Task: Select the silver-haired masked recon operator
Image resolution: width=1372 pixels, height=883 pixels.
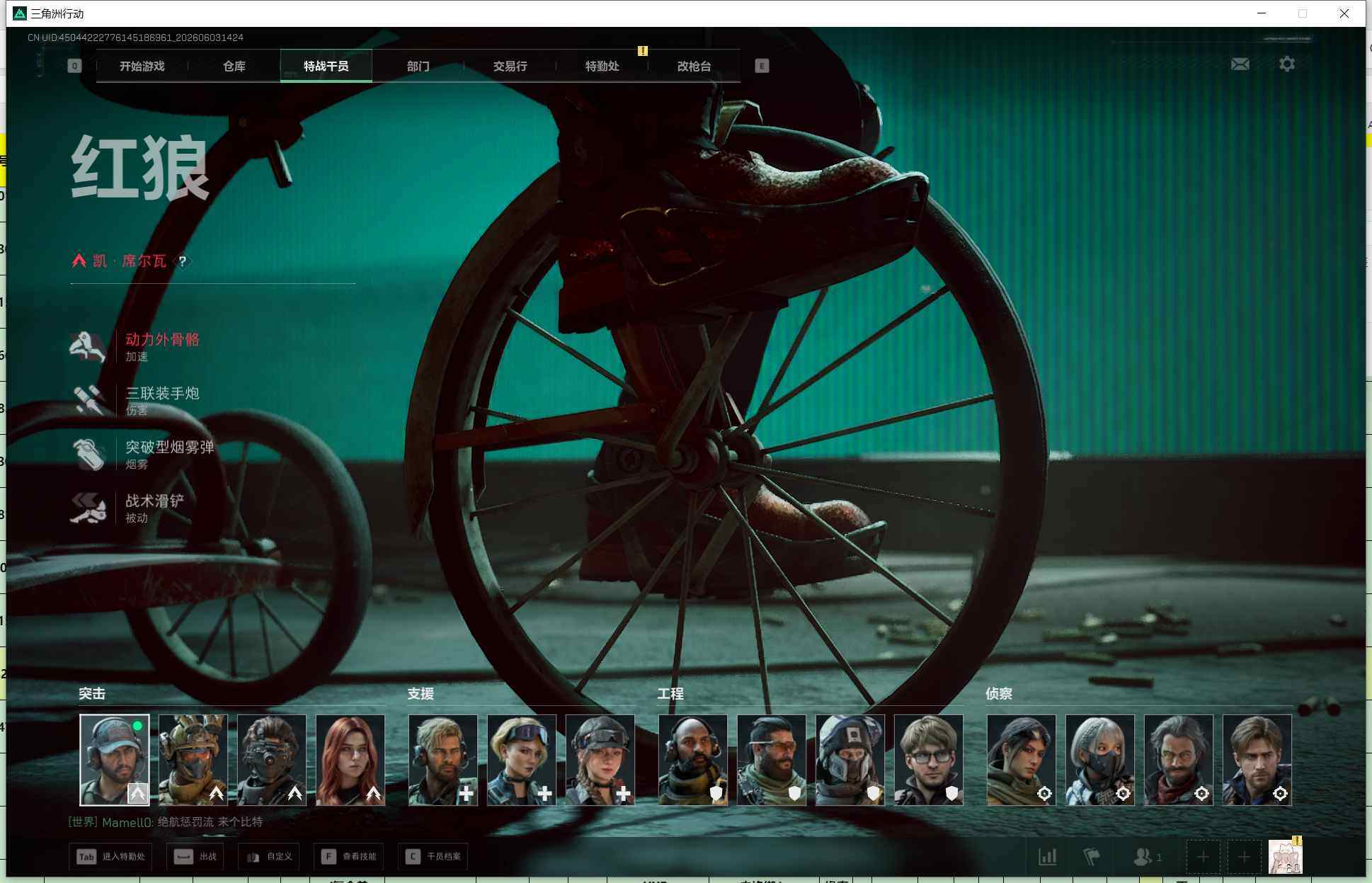Action: (1100, 760)
